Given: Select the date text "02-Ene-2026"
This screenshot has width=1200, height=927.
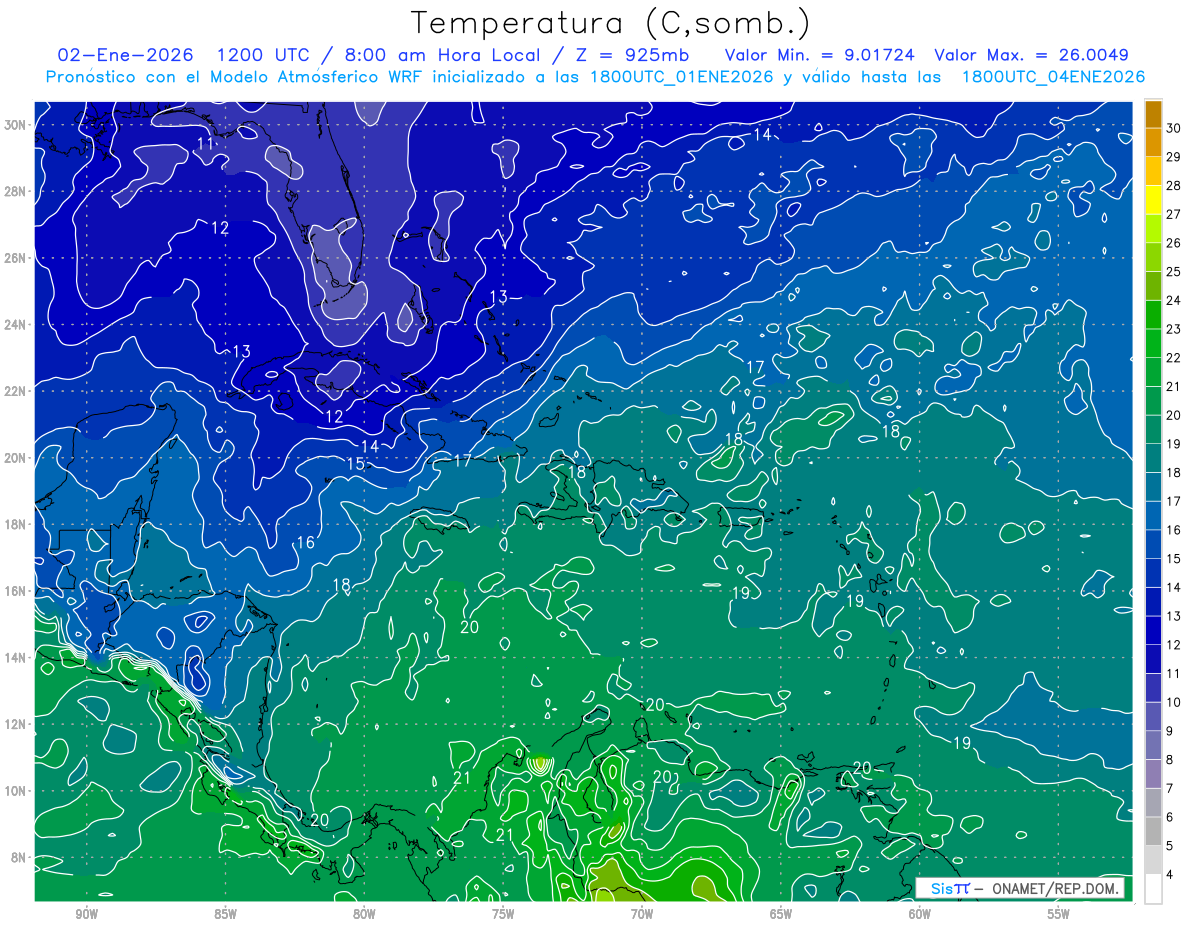Looking at the screenshot, I should point(123,55).
